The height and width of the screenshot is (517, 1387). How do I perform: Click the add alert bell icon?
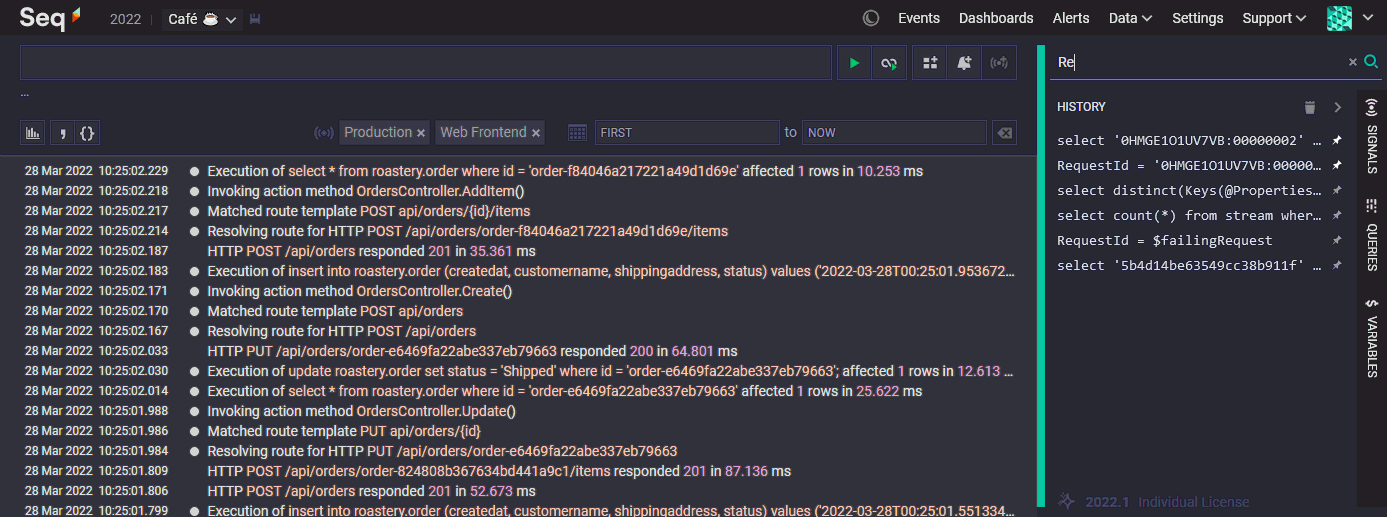point(964,63)
